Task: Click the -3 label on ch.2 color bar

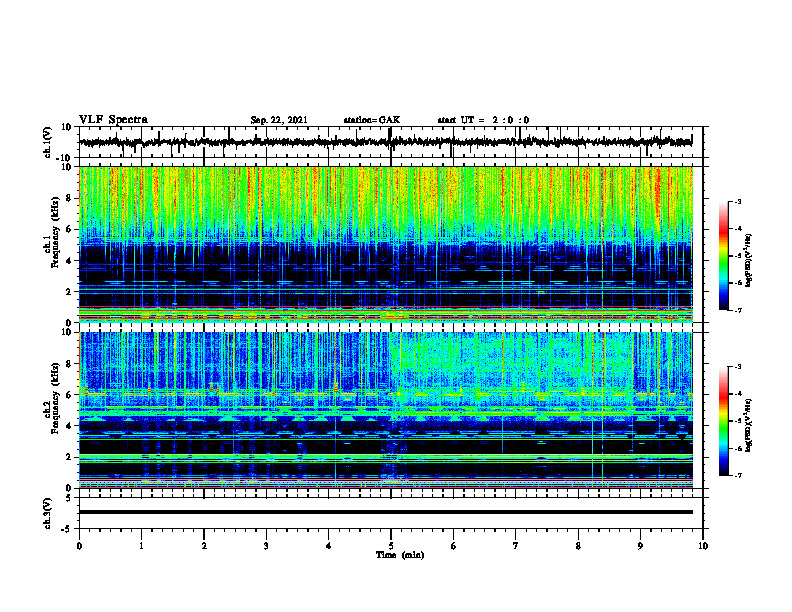Action: tap(738, 367)
